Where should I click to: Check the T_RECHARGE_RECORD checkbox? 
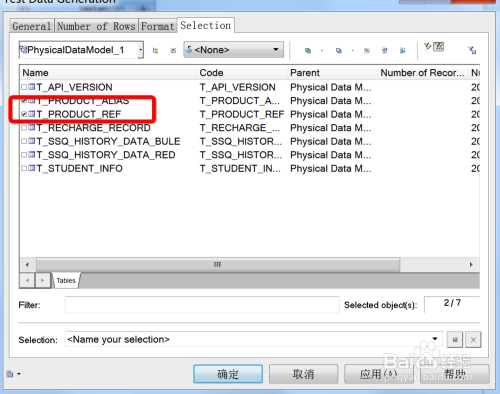24,128
